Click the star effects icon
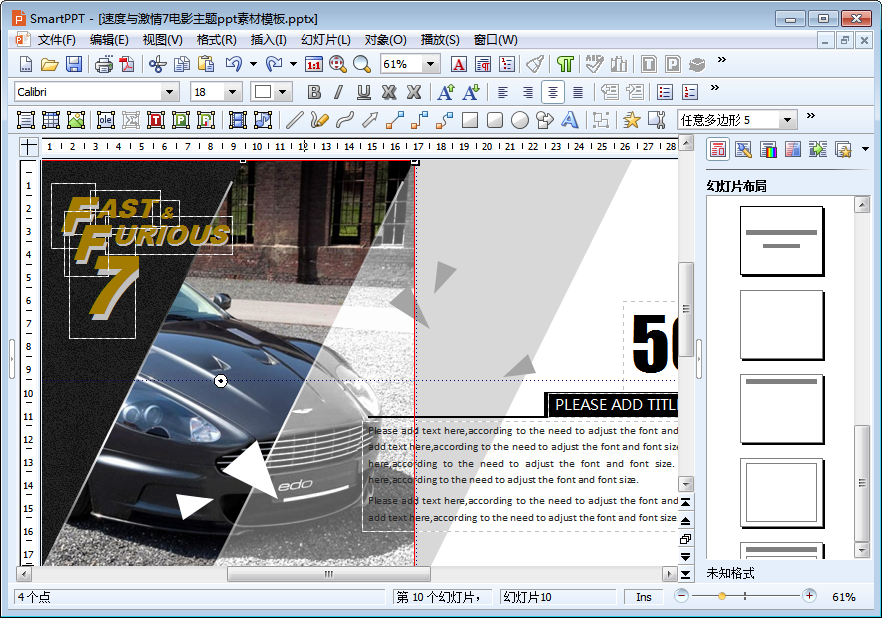 pos(631,120)
